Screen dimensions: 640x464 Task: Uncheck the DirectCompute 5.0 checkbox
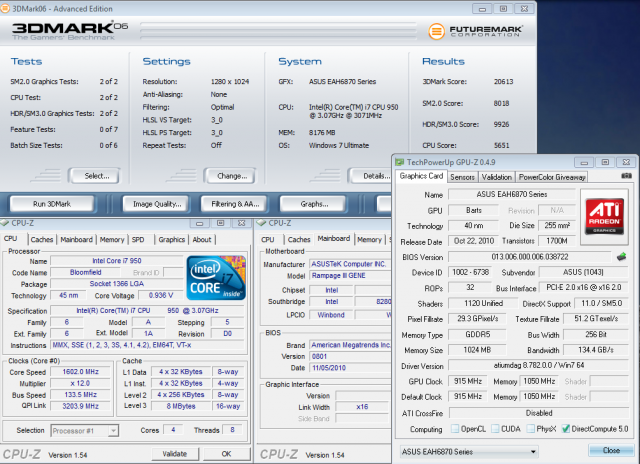point(566,428)
